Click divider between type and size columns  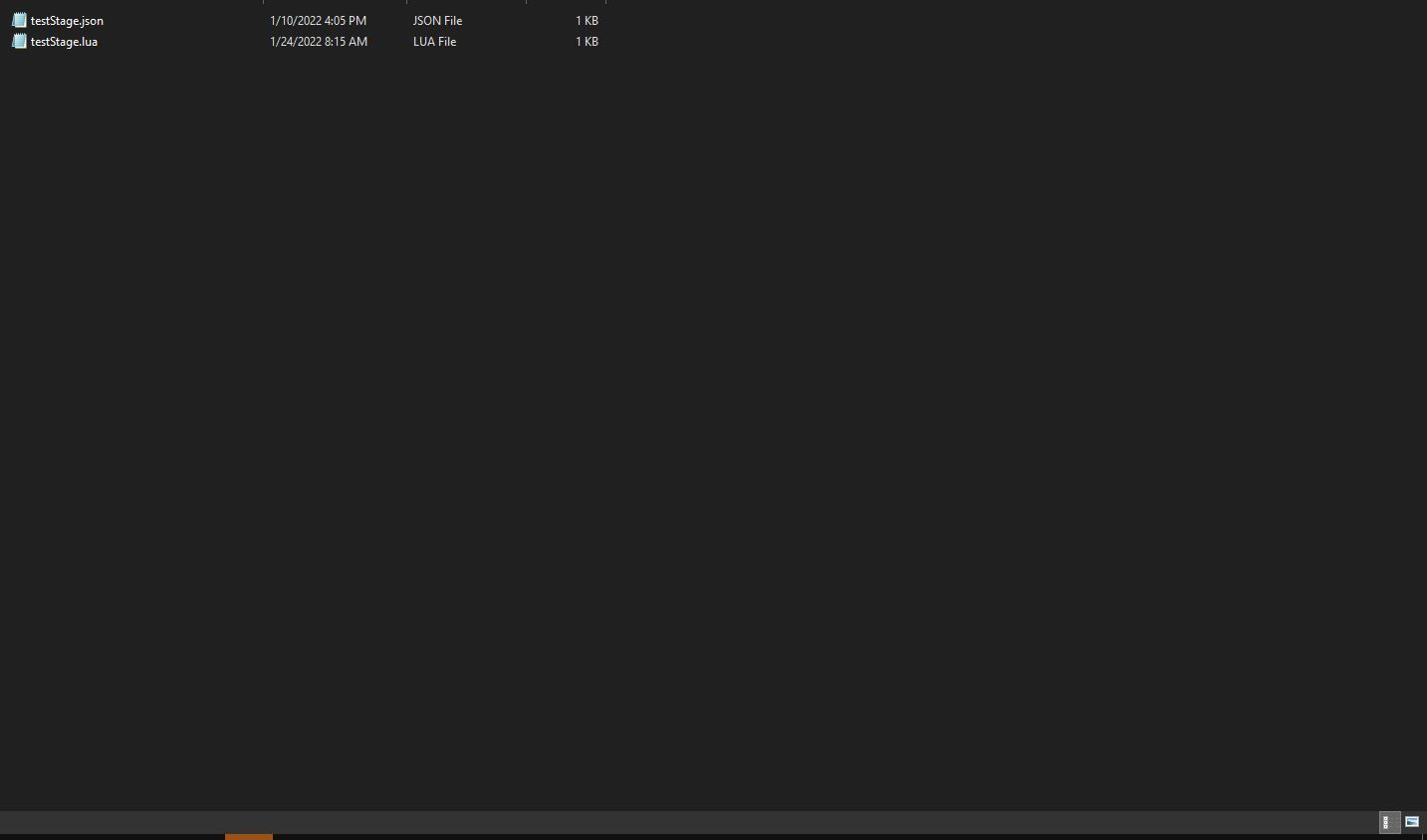click(526, 2)
